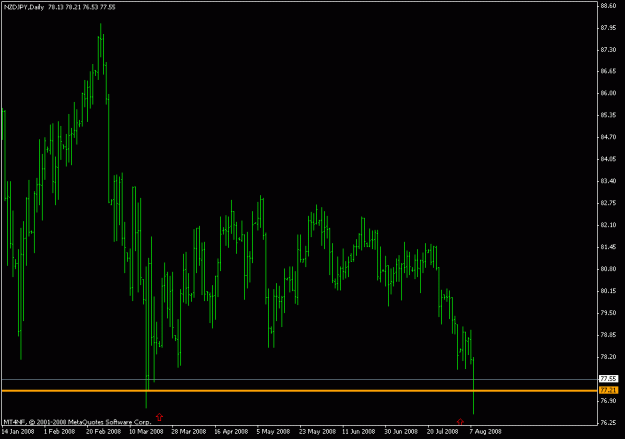Click the 14 Jan 2008 date label
Screen dimensions: 625x439
pos(18,431)
